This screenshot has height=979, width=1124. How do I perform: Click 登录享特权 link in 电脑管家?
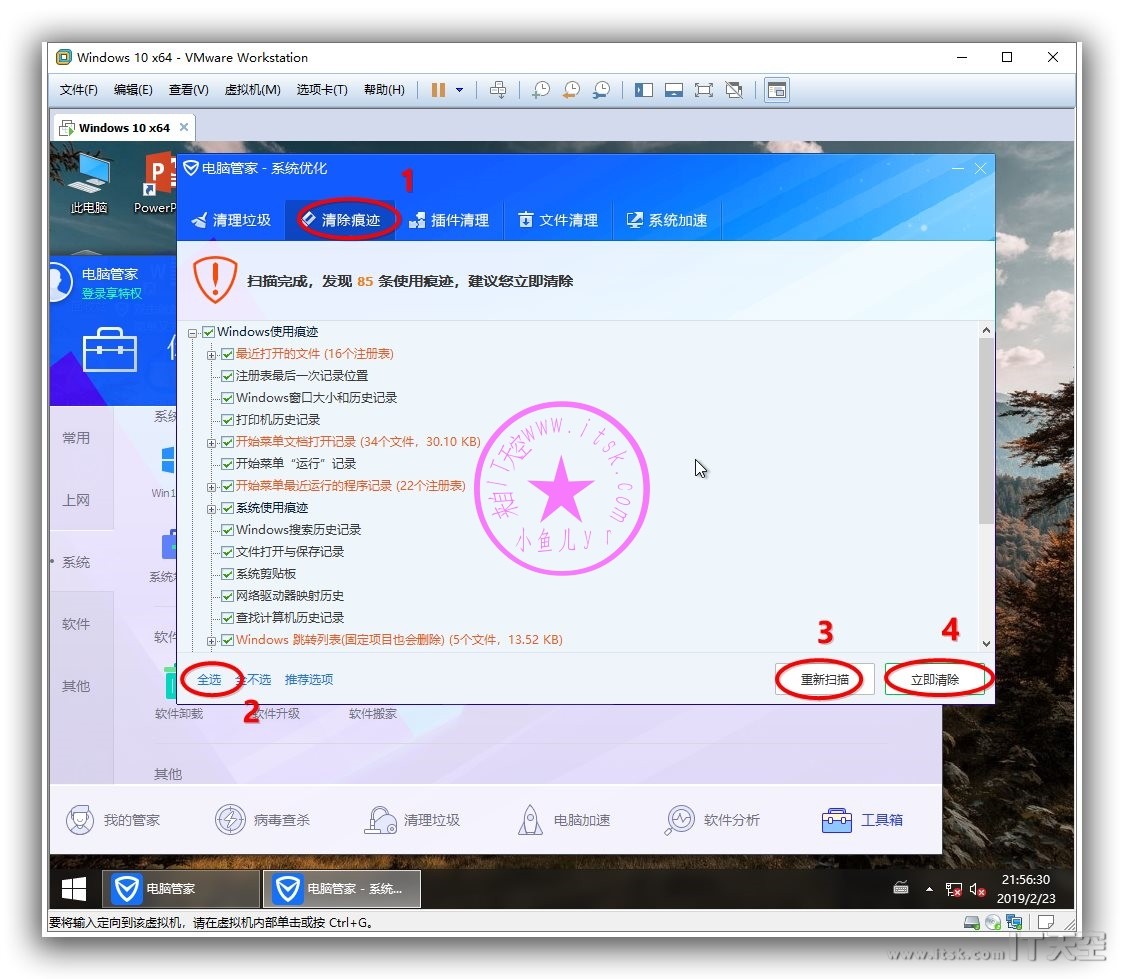tap(112, 294)
